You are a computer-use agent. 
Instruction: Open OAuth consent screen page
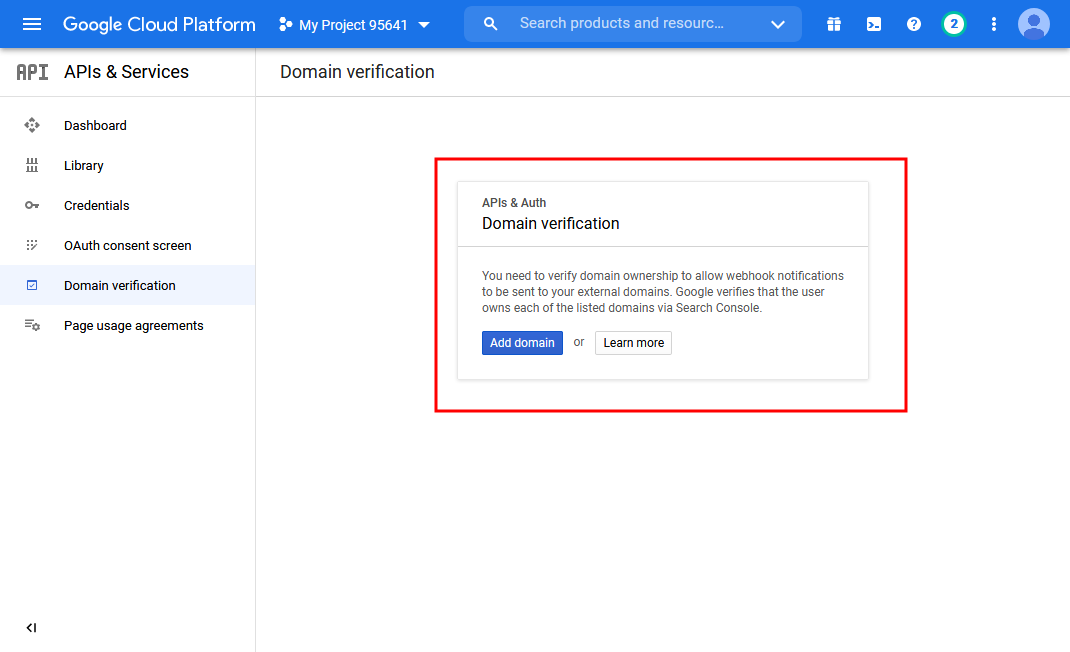click(128, 245)
